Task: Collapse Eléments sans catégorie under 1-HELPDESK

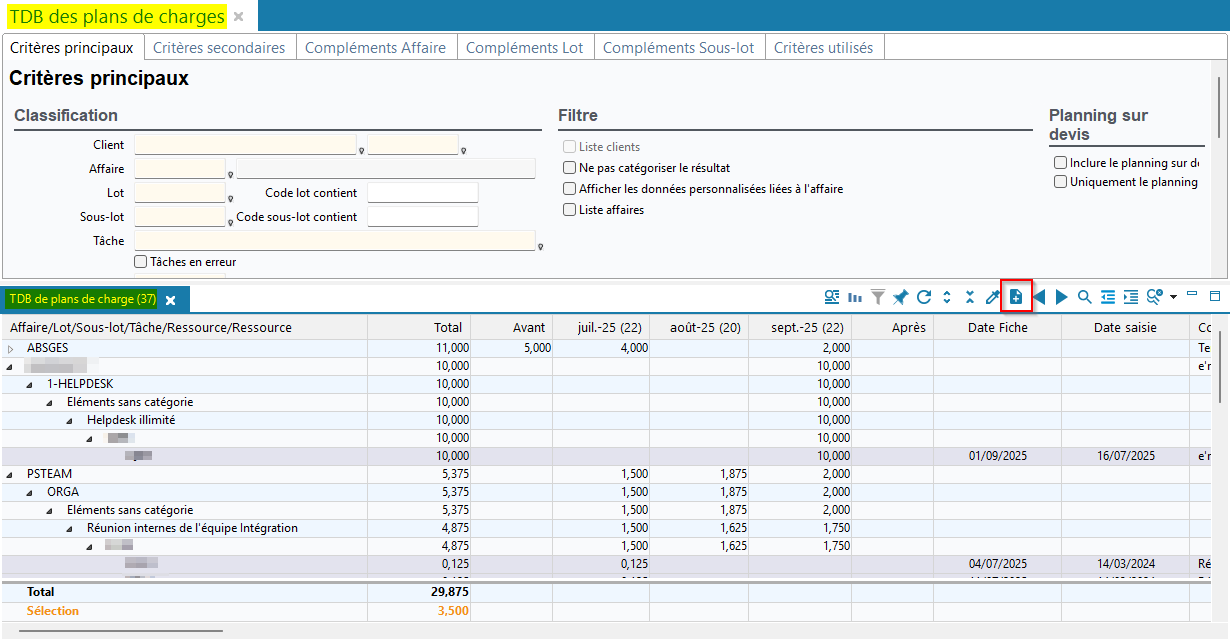Action: click(x=51, y=402)
